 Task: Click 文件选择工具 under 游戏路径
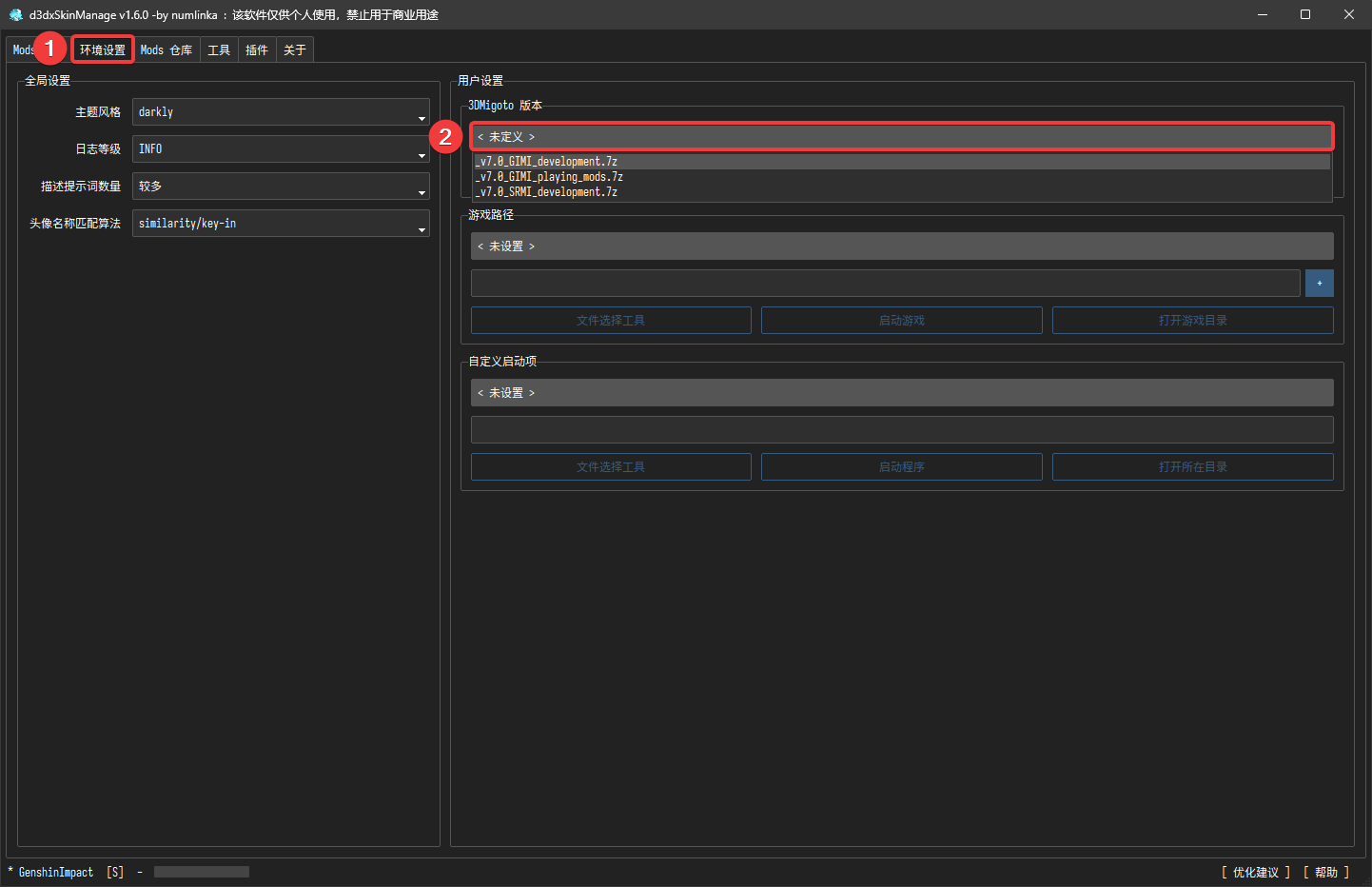coord(611,321)
